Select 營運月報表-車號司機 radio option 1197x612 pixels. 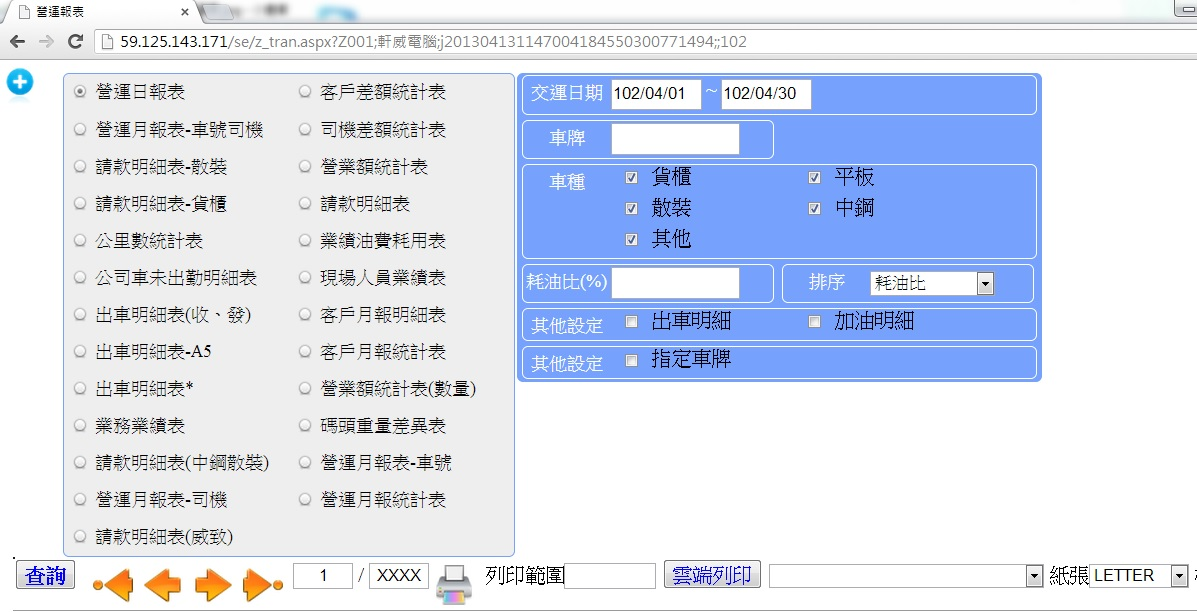(79, 129)
